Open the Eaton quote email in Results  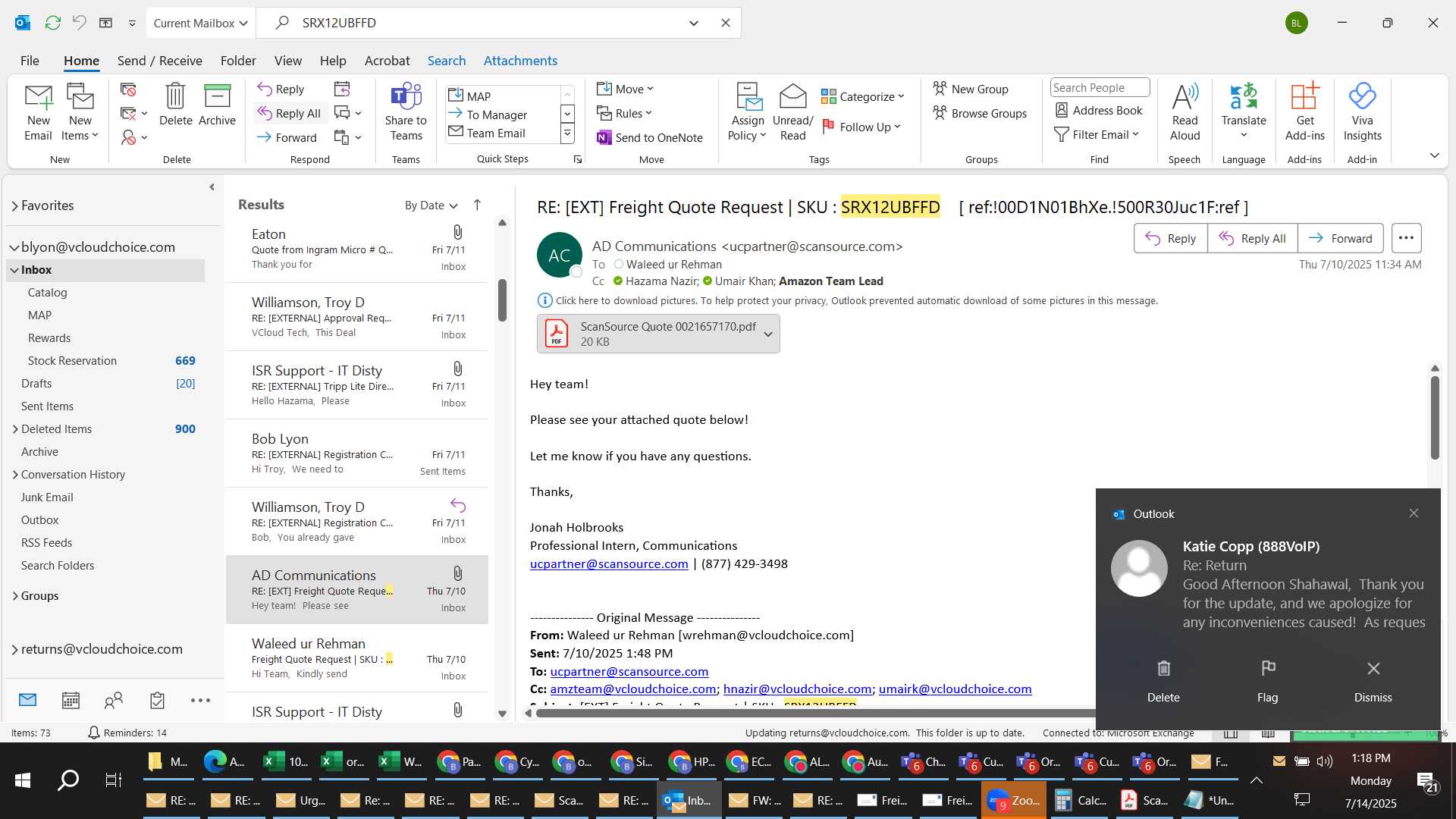(x=357, y=249)
